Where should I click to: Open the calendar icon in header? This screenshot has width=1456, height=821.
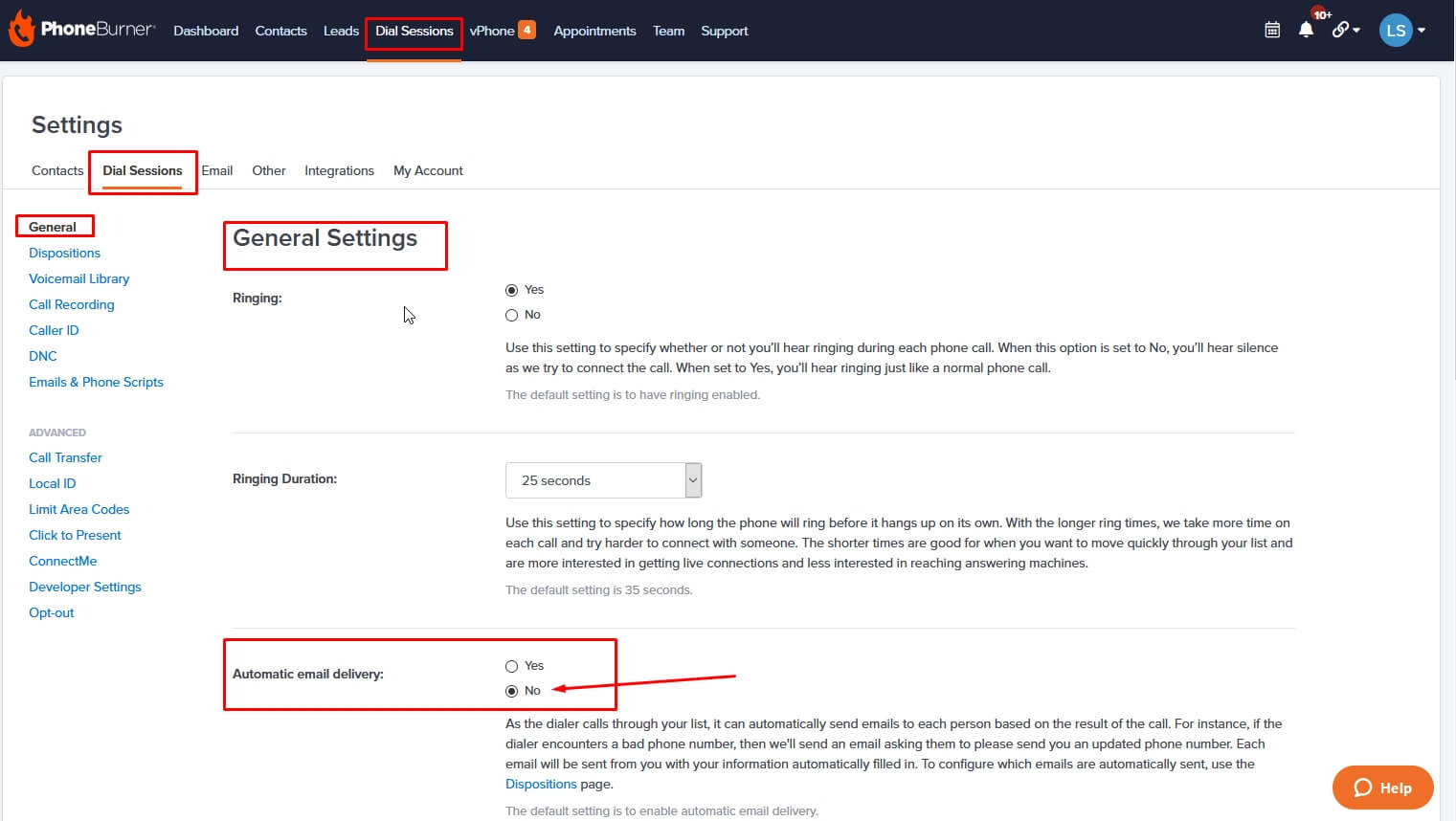coord(1272,30)
